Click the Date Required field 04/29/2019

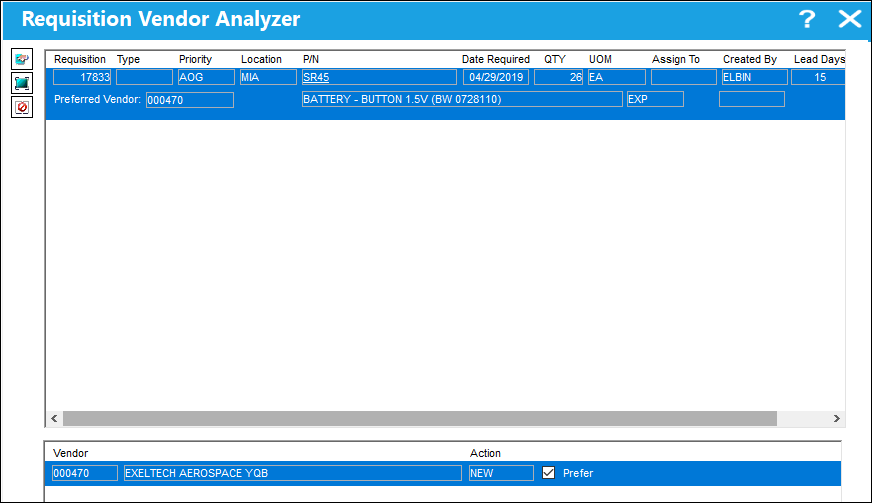(496, 77)
